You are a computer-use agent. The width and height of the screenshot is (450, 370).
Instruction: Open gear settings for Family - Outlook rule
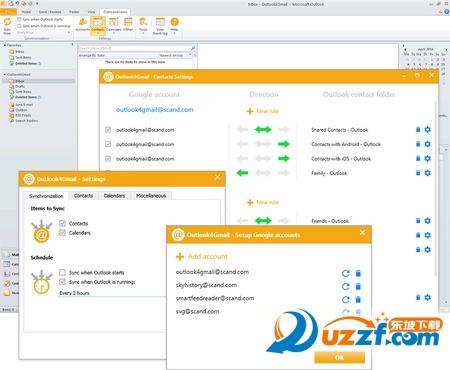[x=428, y=173]
